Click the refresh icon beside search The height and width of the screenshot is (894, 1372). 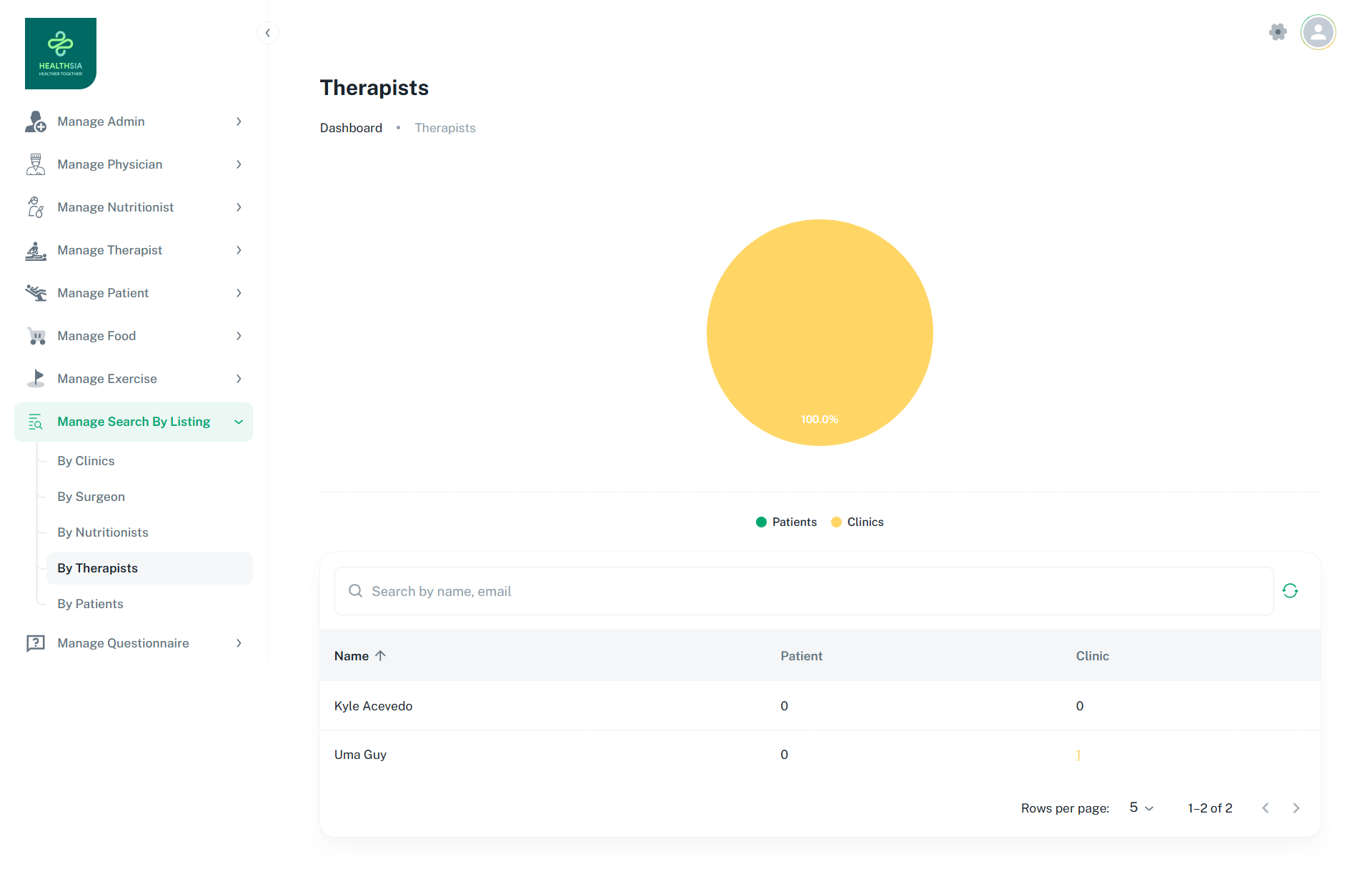click(1290, 591)
